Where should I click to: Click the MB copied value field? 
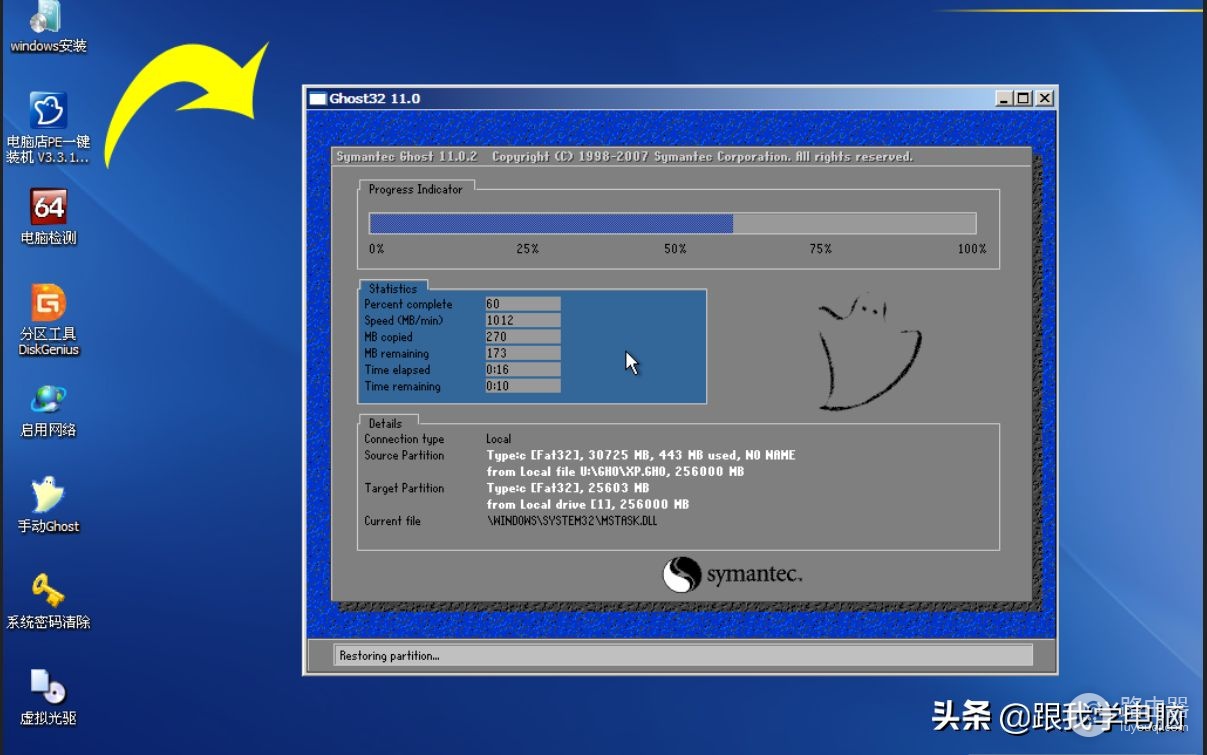(x=523, y=337)
